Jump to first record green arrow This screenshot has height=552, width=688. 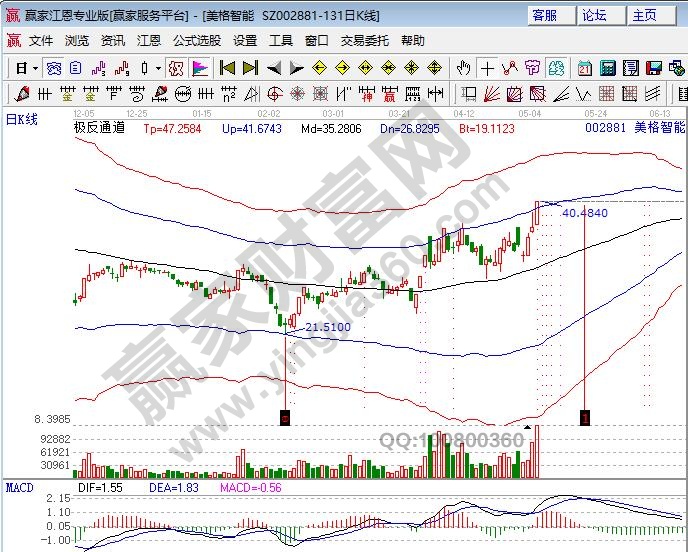(x=227, y=68)
